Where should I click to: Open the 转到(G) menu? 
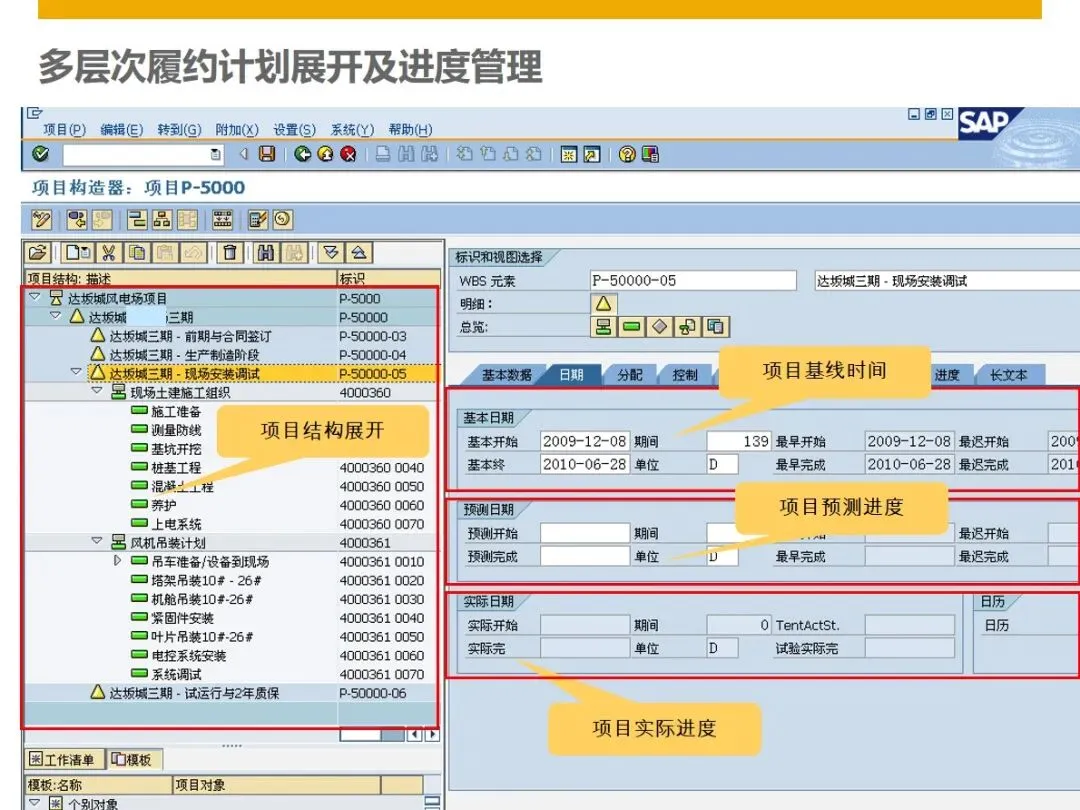[179, 129]
